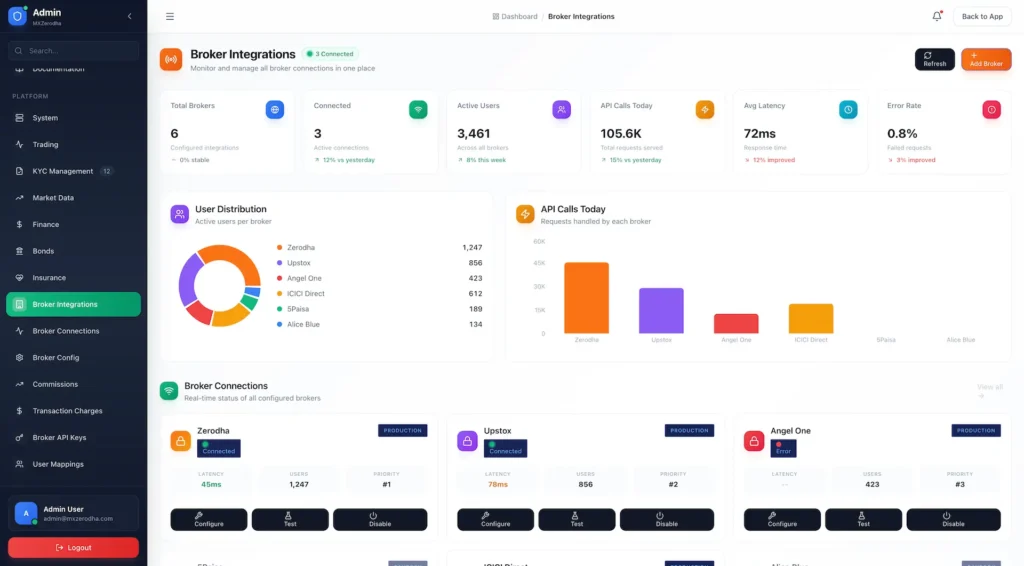Click the Upstox lock icon
Image resolution: width=1024 pixels, height=566 pixels.
point(468,441)
